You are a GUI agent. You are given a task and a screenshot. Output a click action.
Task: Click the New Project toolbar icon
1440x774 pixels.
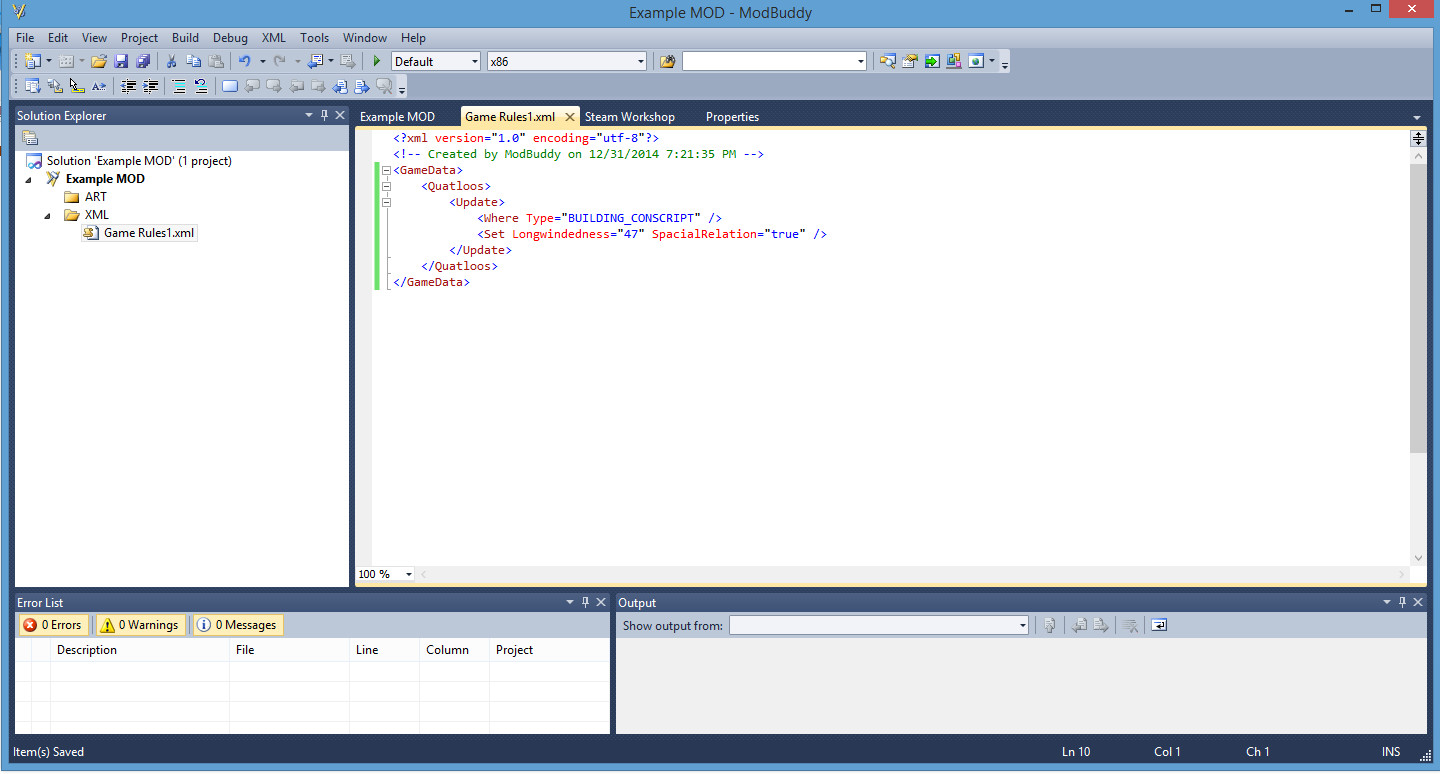(32, 61)
